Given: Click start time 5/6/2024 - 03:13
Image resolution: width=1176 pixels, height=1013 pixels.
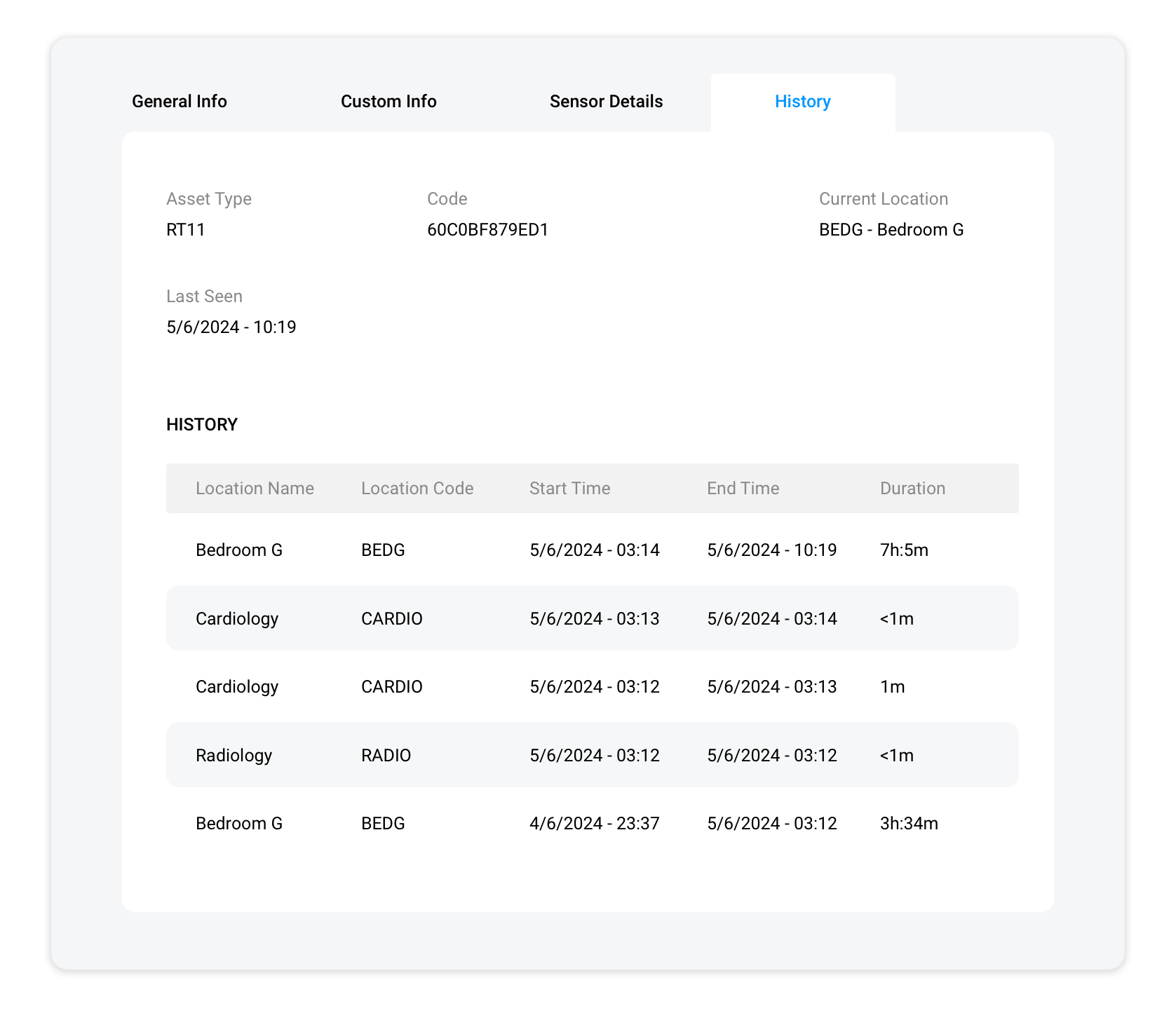Looking at the screenshot, I should [595, 618].
